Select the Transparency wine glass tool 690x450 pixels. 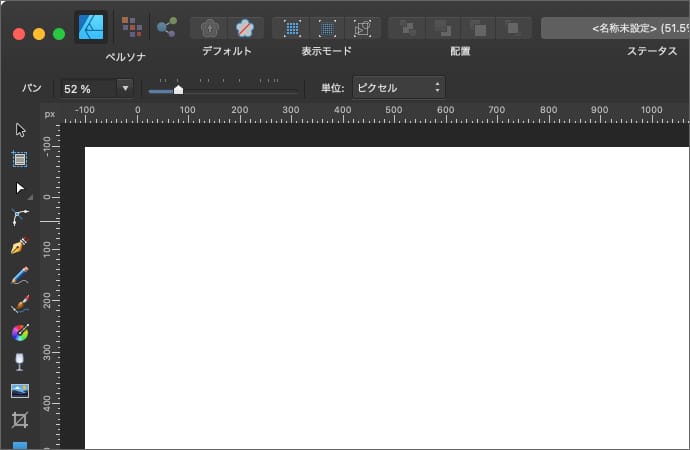tap(20, 361)
